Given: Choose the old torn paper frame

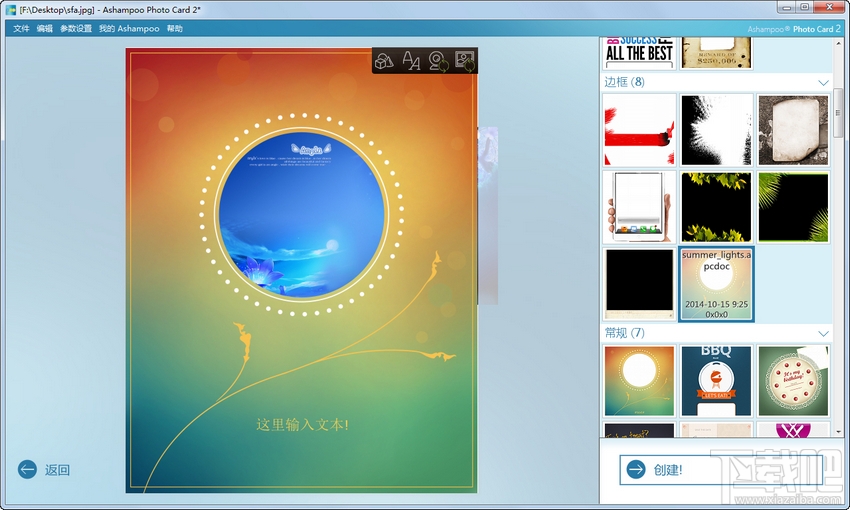Looking at the screenshot, I should click(x=794, y=130).
